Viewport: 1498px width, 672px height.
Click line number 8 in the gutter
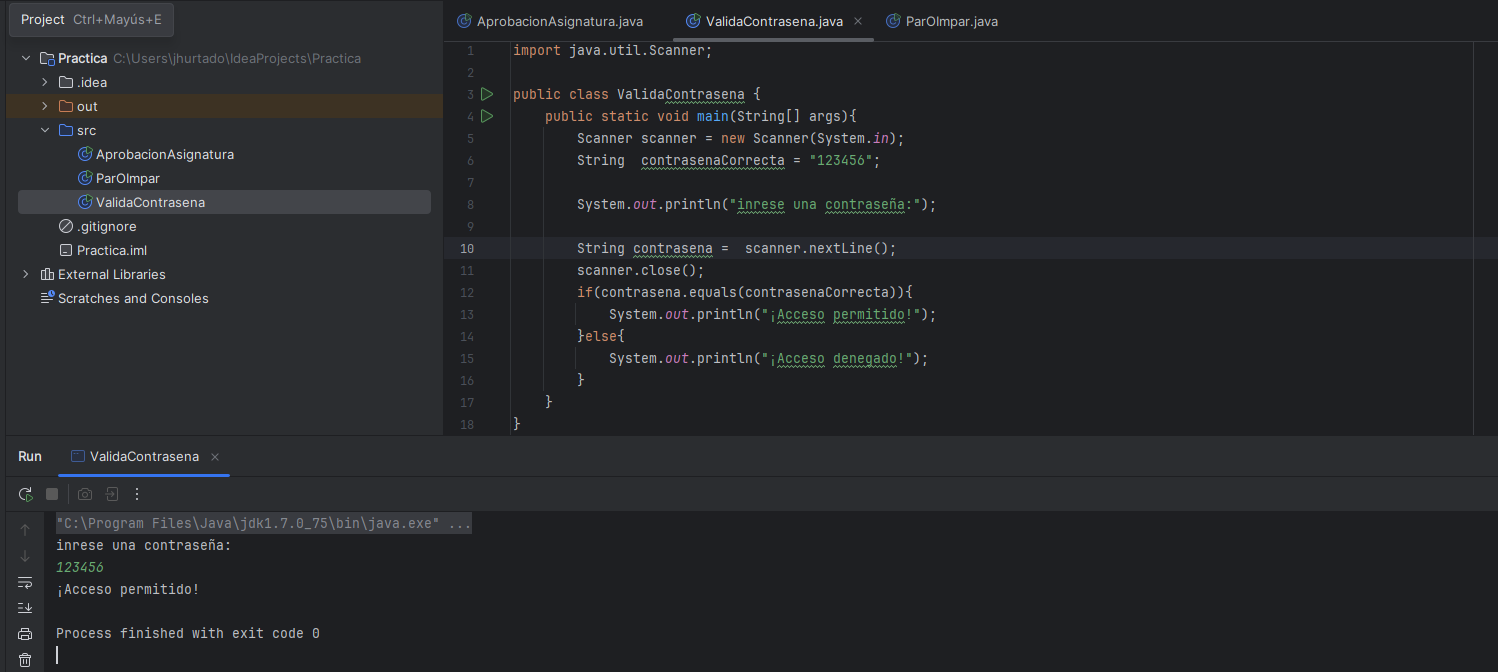[470, 204]
